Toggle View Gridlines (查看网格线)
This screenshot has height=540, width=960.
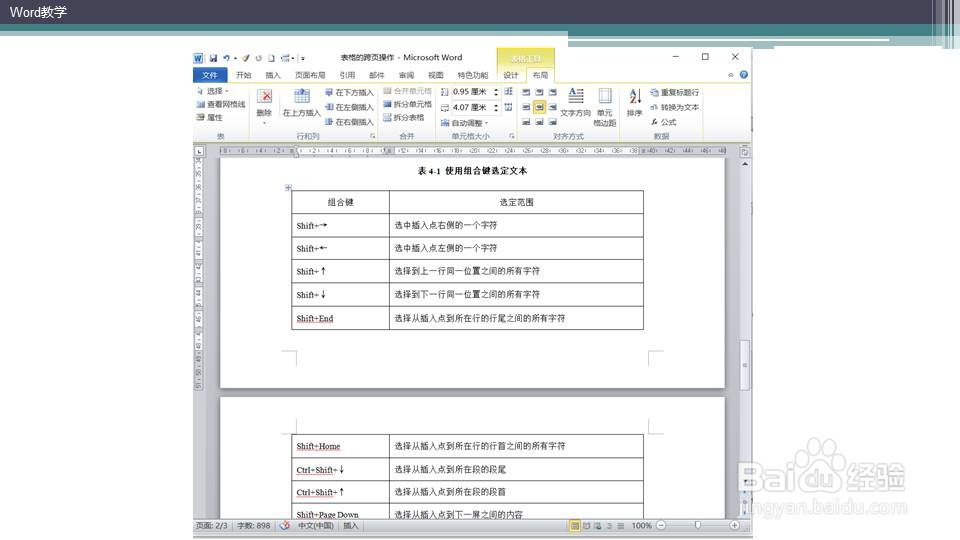(x=220, y=104)
